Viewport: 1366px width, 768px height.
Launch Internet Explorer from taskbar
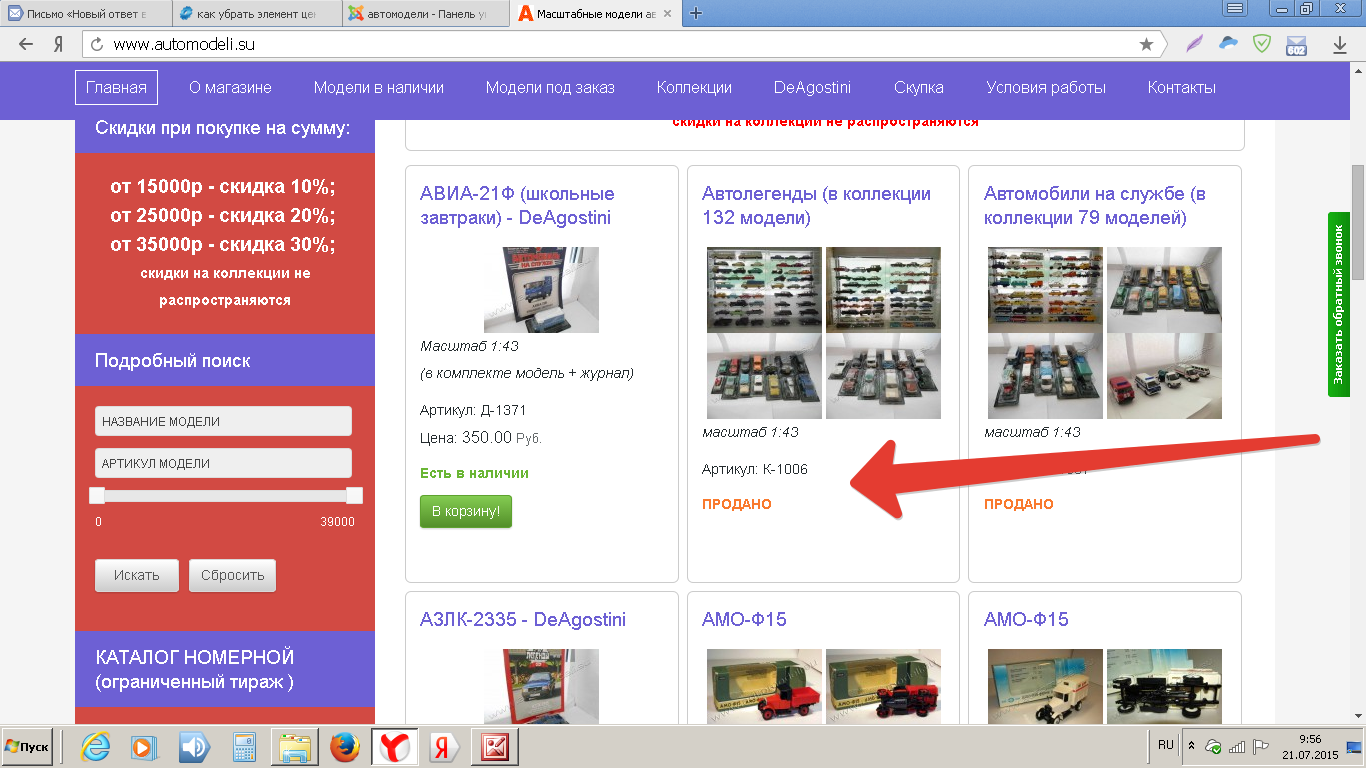click(x=96, y=747)
